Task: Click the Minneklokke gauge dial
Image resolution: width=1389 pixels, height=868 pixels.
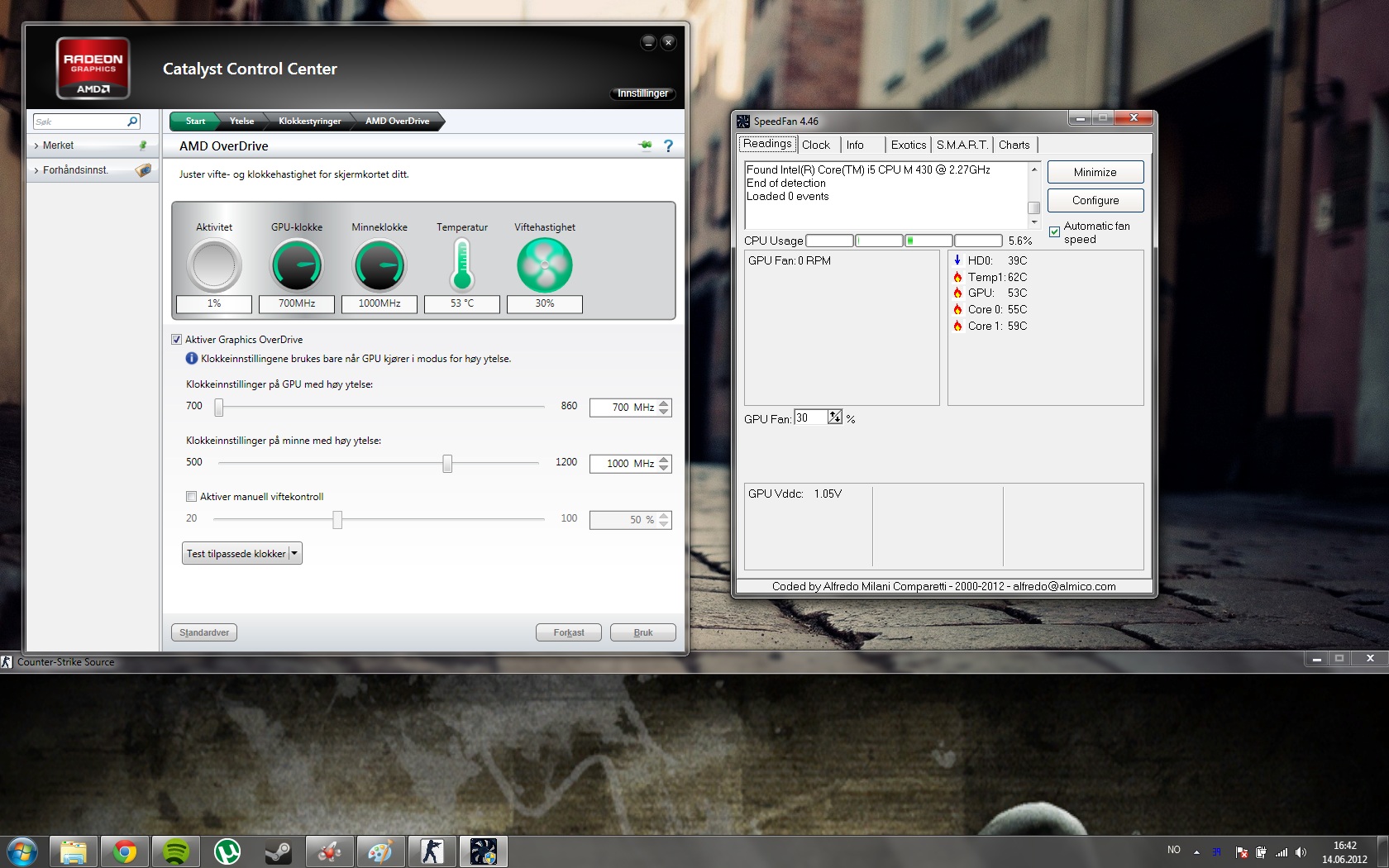Action: pyautogui.click(x=379, y=265)
